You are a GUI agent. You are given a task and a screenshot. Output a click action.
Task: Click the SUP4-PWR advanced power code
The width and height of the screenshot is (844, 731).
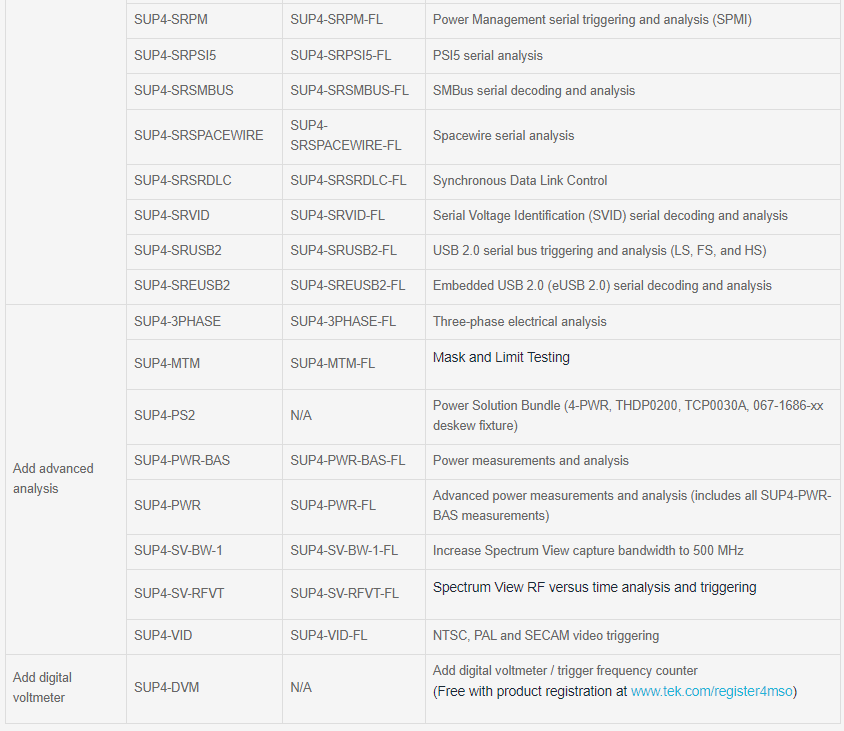click(167, 505)
